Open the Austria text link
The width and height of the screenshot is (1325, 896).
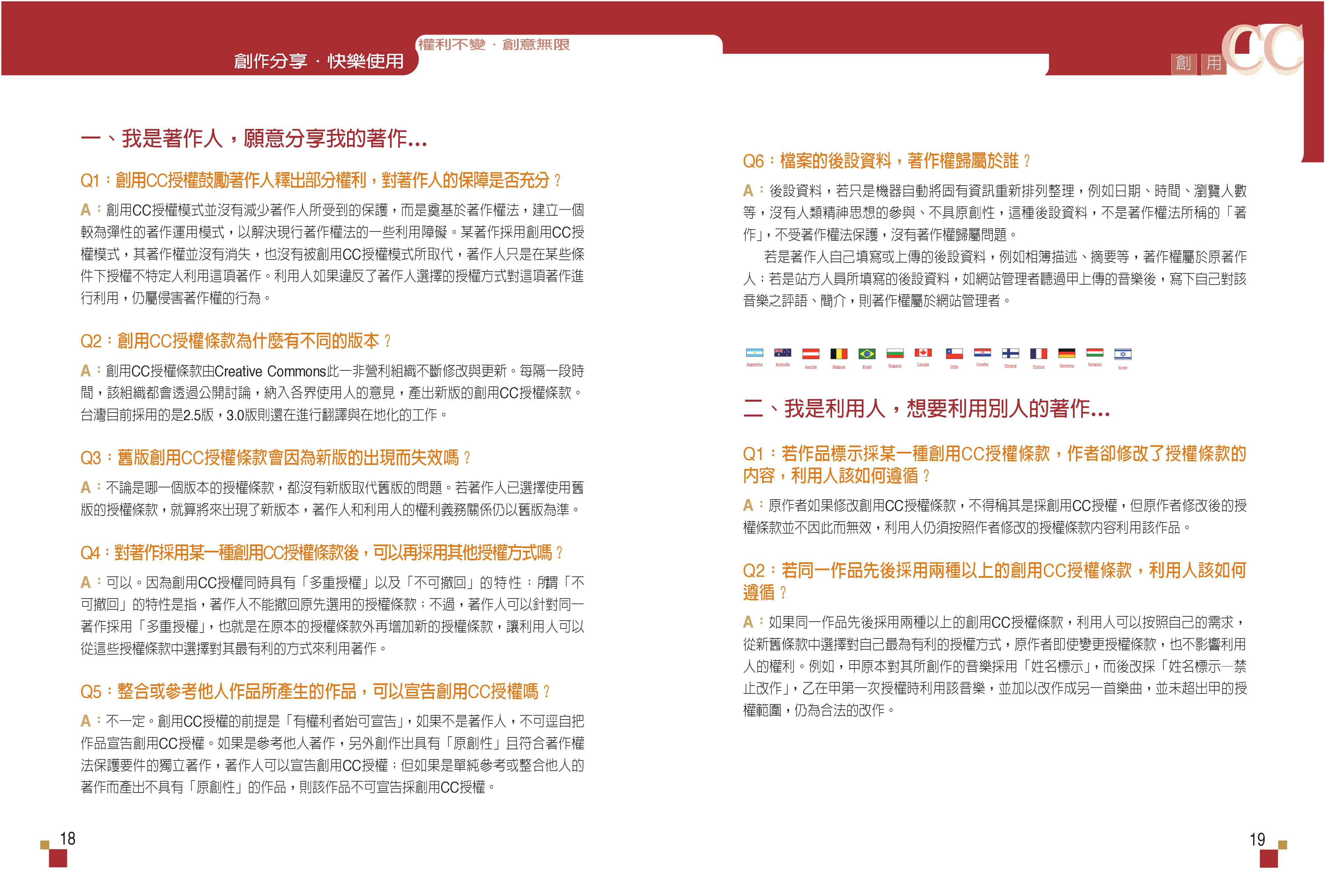click(x=811, y=367)
